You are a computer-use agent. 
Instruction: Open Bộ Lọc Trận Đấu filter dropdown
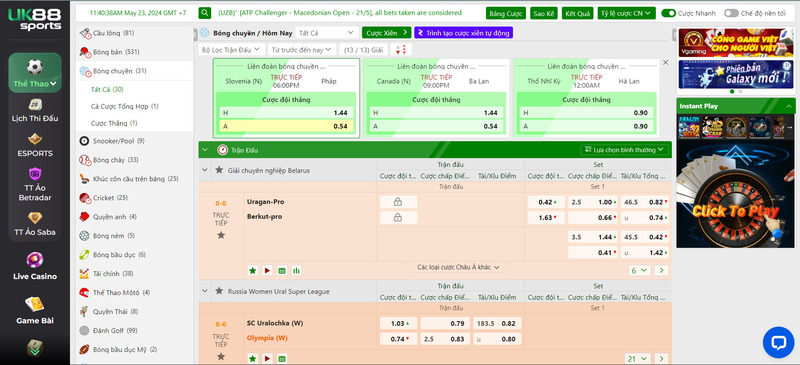[231, 50]
